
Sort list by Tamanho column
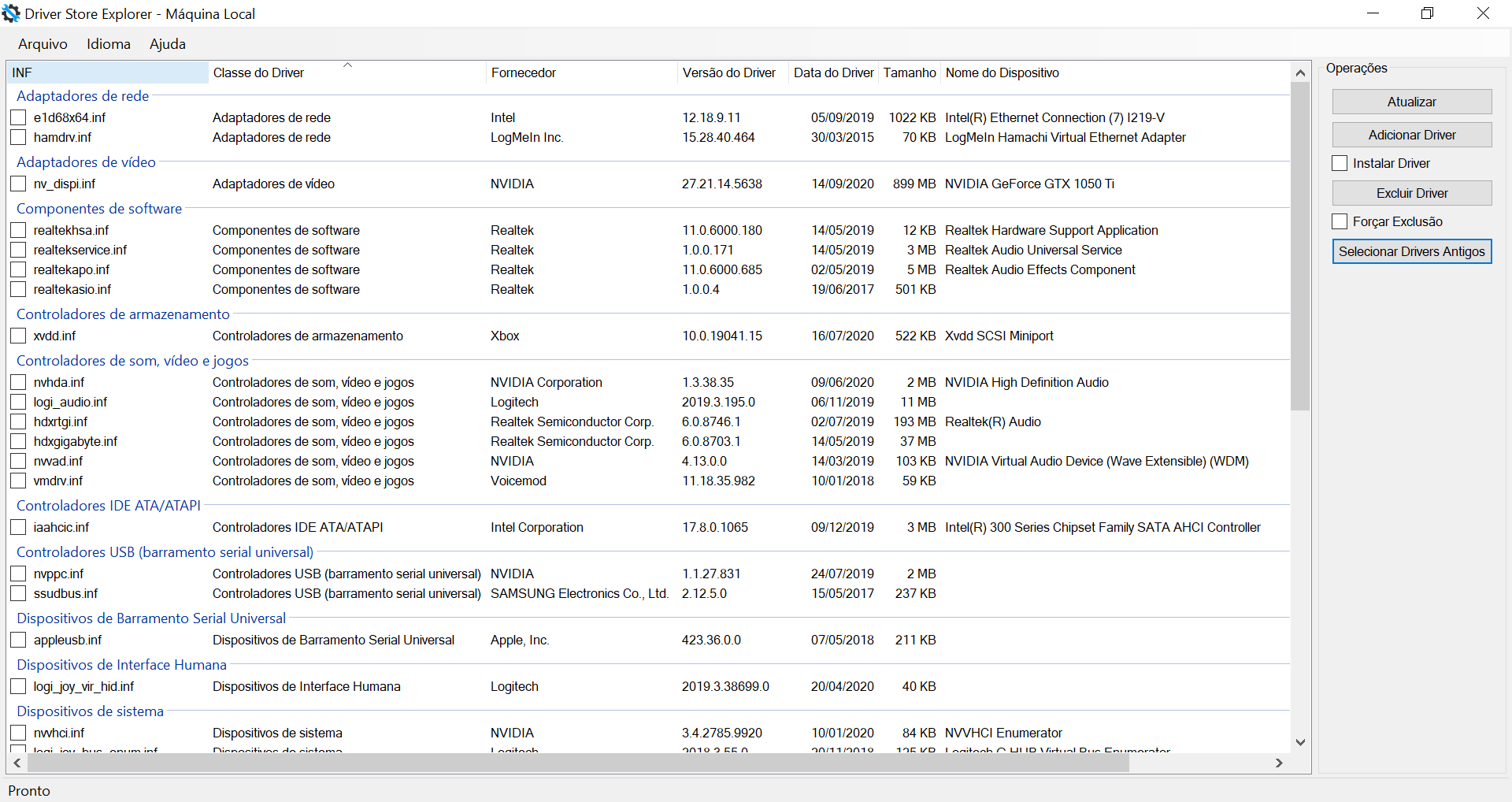[910, 72]
